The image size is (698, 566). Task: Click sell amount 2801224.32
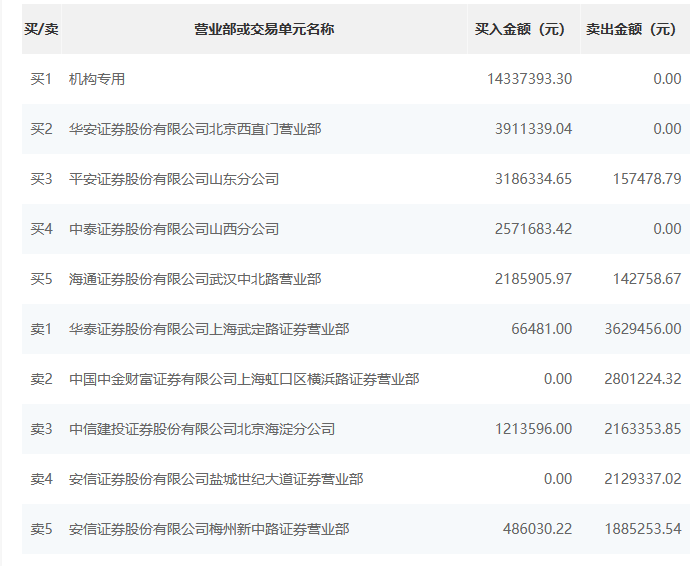pos(643,379)
